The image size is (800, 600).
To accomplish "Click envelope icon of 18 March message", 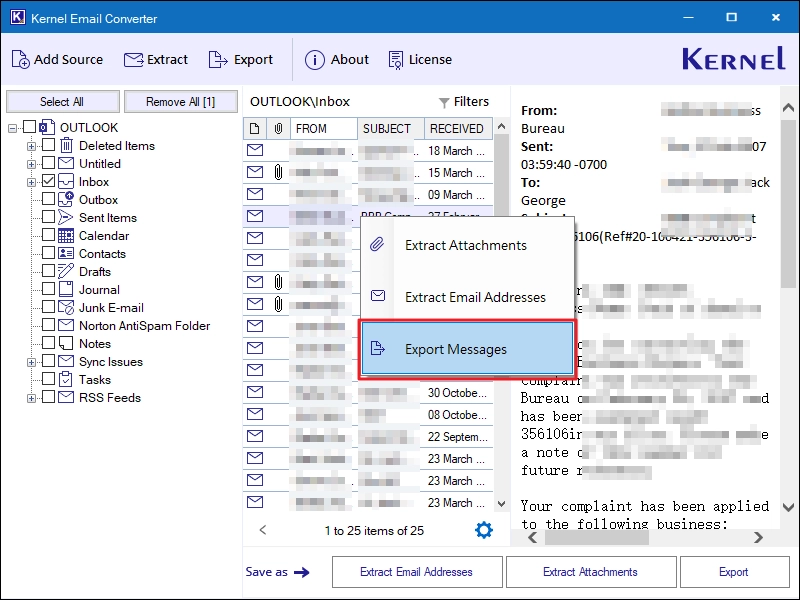I will click(255, 151).
